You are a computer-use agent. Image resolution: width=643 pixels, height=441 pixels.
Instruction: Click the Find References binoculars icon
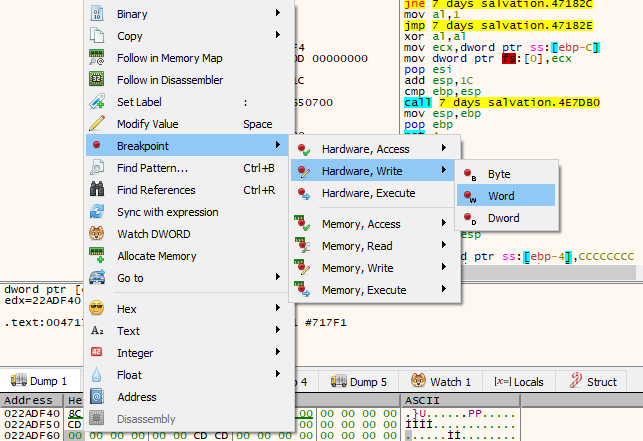[97, 190]
